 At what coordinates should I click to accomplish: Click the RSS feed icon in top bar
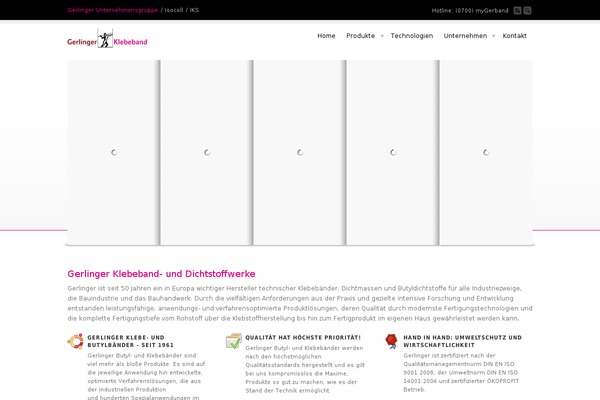click(x=517, y=11)
